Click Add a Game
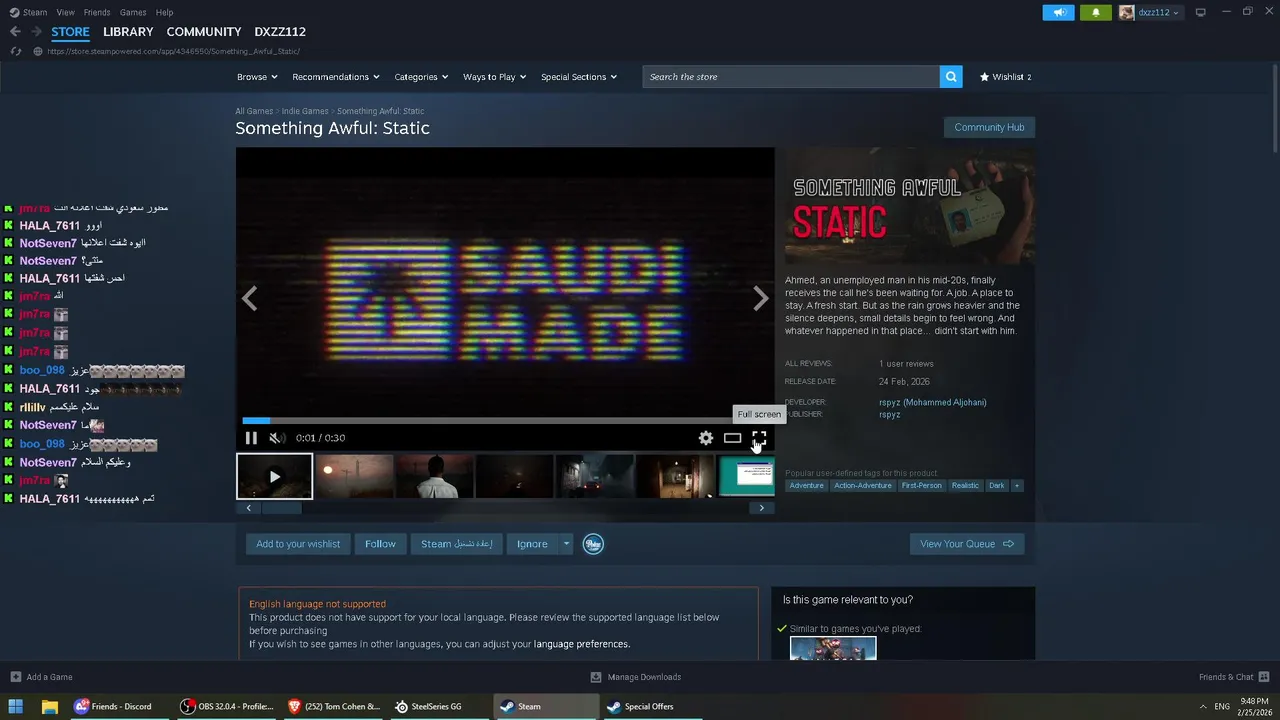Screen dimensions: 1280x720 pyautogui.click(x=41, y=677)
